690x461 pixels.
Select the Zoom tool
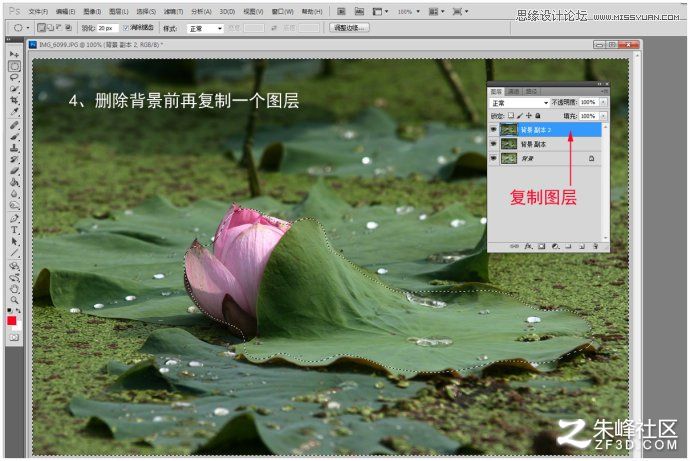coord(14,300)
